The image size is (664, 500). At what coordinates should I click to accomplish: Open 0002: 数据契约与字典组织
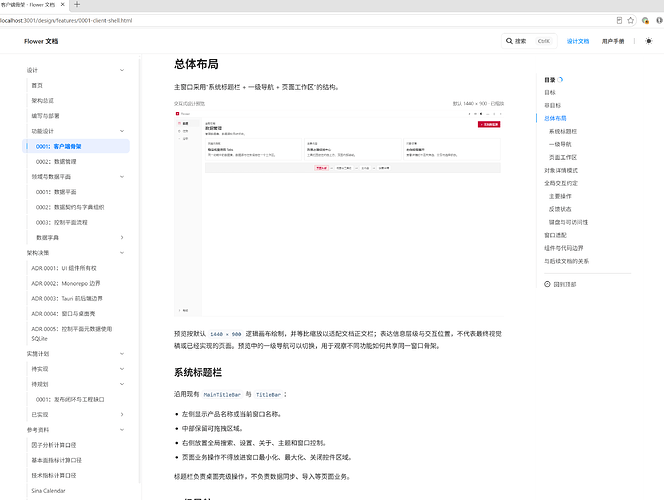[x=70, y=207]
